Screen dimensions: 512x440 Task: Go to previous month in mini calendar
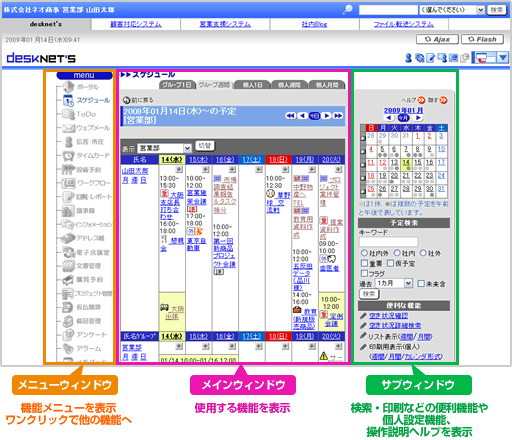(x=389, y=118)
